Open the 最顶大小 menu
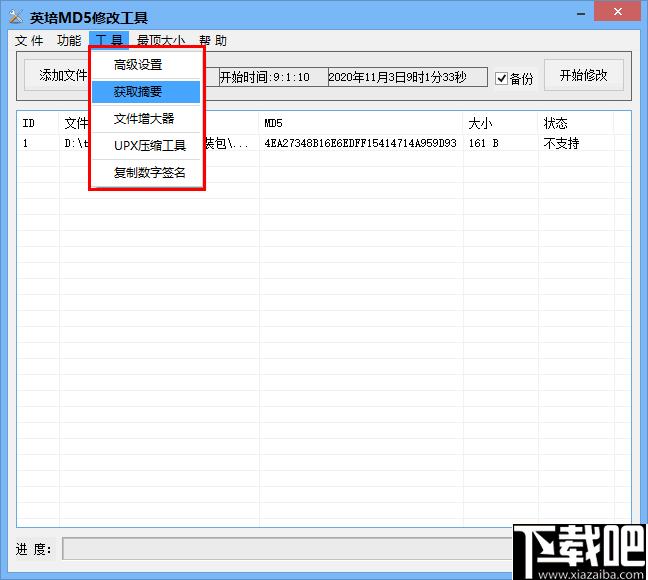This screenshot has width=648, height=580. pos(161,41)
